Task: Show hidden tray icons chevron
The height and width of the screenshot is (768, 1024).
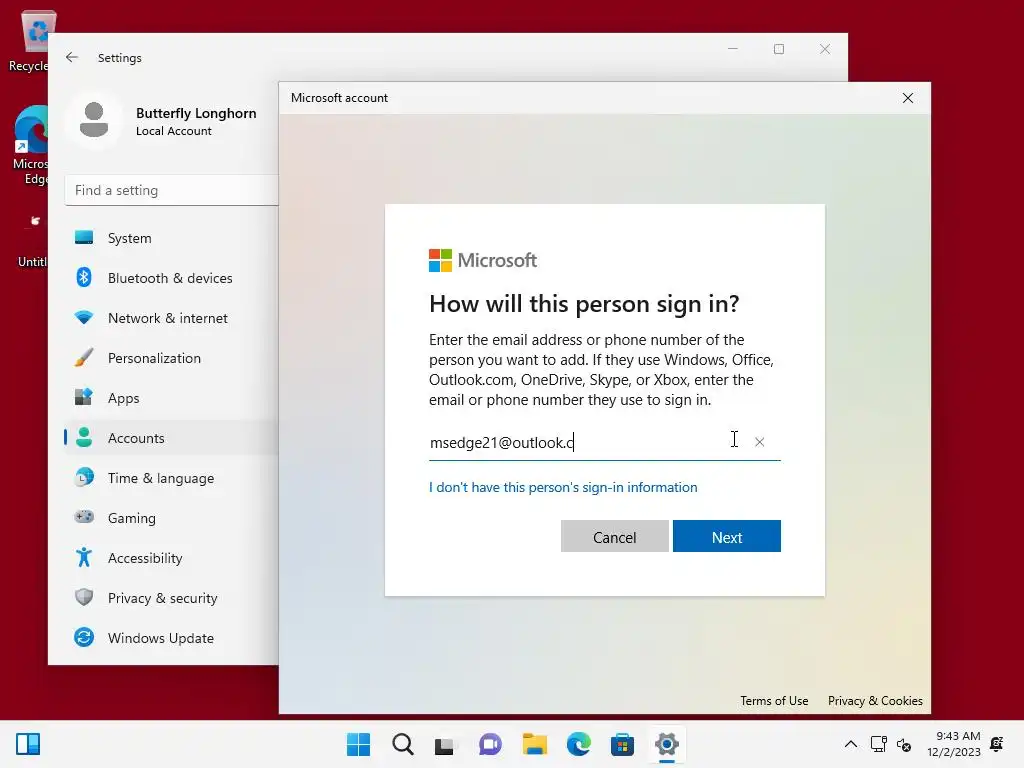Action: [851, 744]
